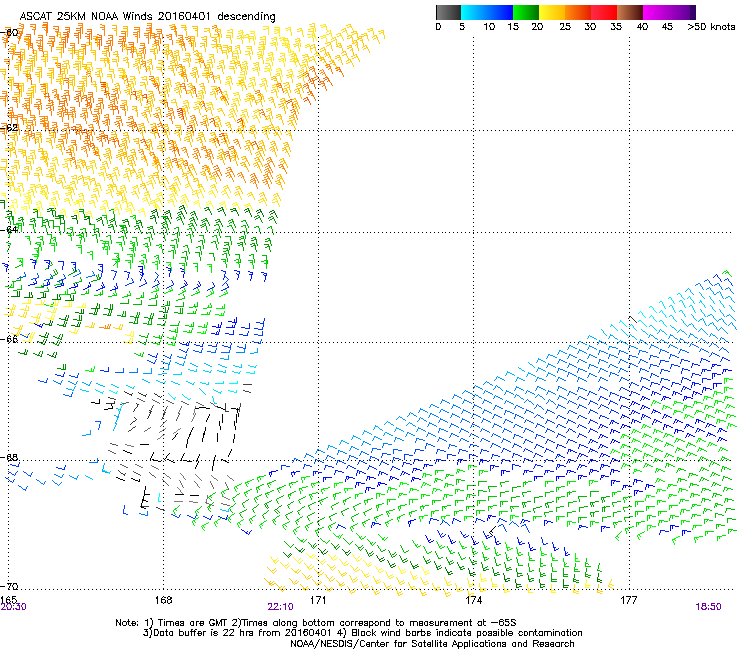
Task: Click the "-60" latitude axis label
Action: [10, 33]
